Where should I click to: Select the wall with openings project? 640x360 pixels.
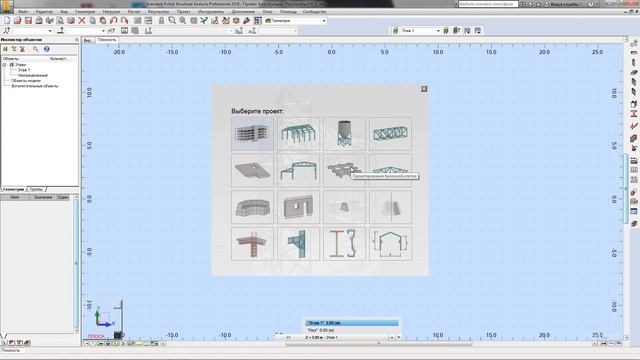[298, 207]
